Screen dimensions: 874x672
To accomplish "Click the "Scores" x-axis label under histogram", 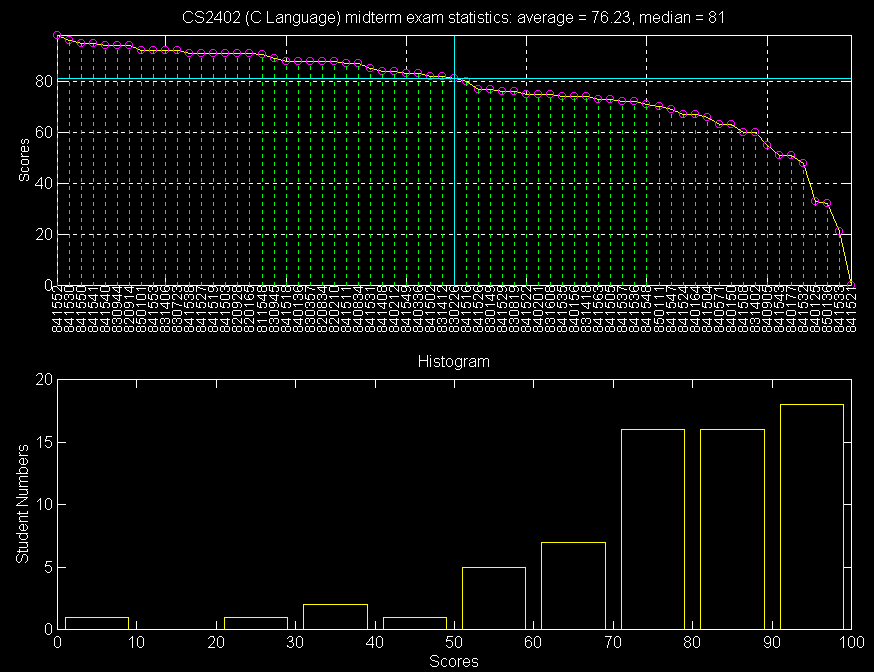I will pyautogui.click(x=453, y=661).
